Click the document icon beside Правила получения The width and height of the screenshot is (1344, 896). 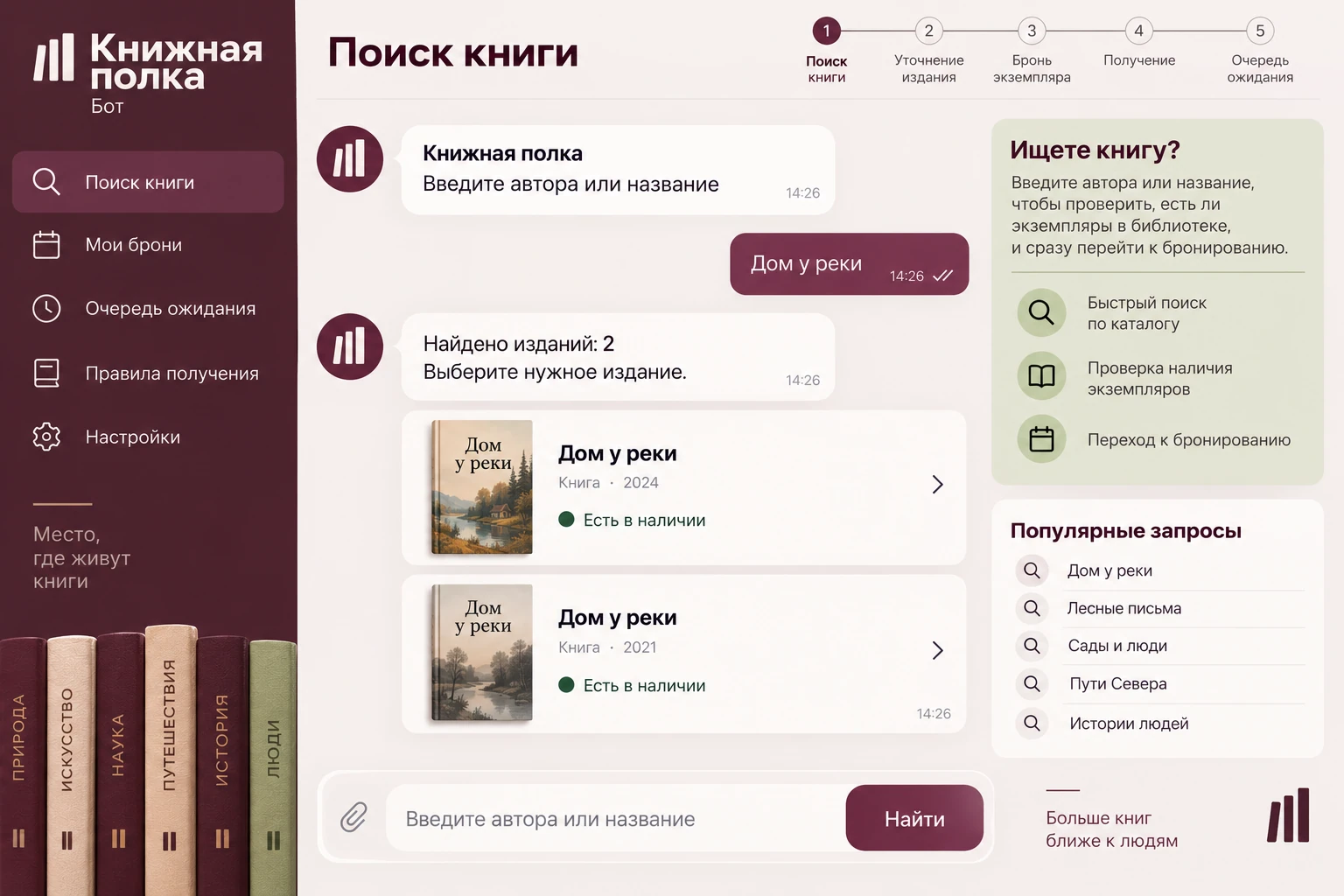(46, 374)
